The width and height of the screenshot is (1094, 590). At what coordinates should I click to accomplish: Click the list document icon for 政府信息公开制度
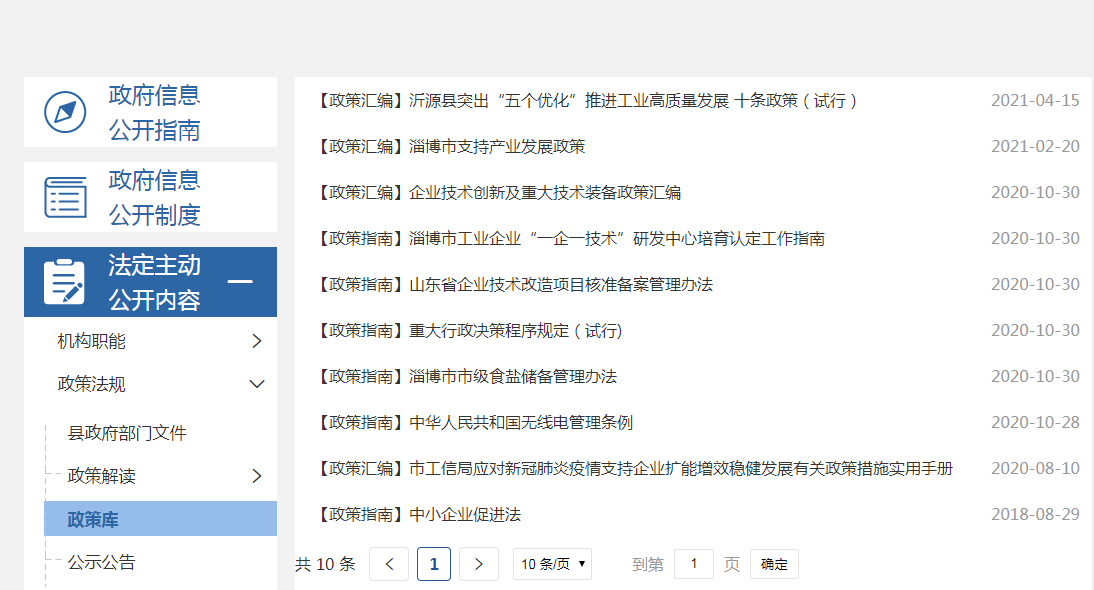tap(65, 197)
